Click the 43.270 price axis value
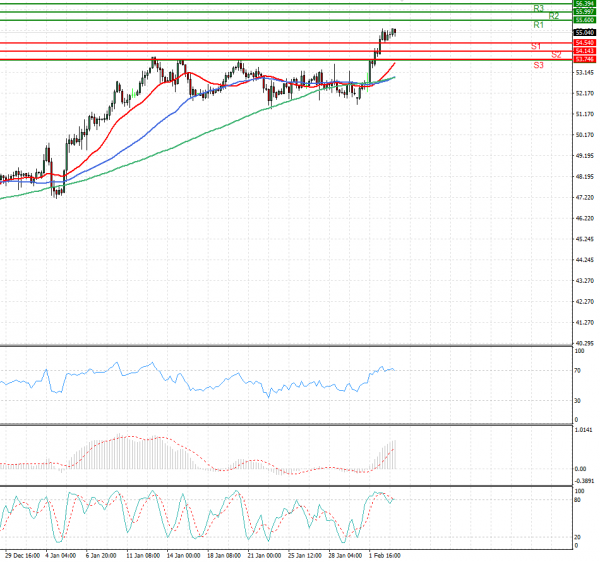This screenshot has height=562, width=600. (x=585, y=281)
